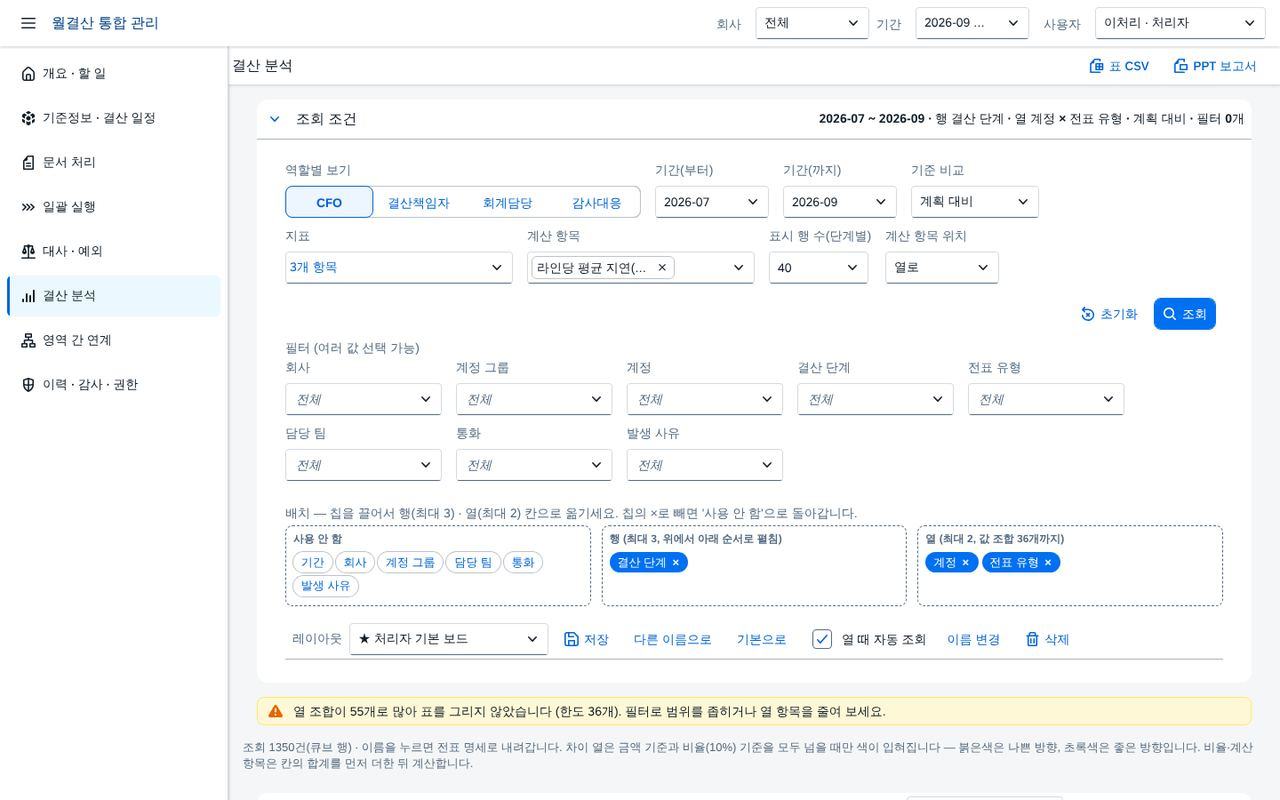Select the CFO role view
This screenshot has width=1280, height=800.
point(329,202)
